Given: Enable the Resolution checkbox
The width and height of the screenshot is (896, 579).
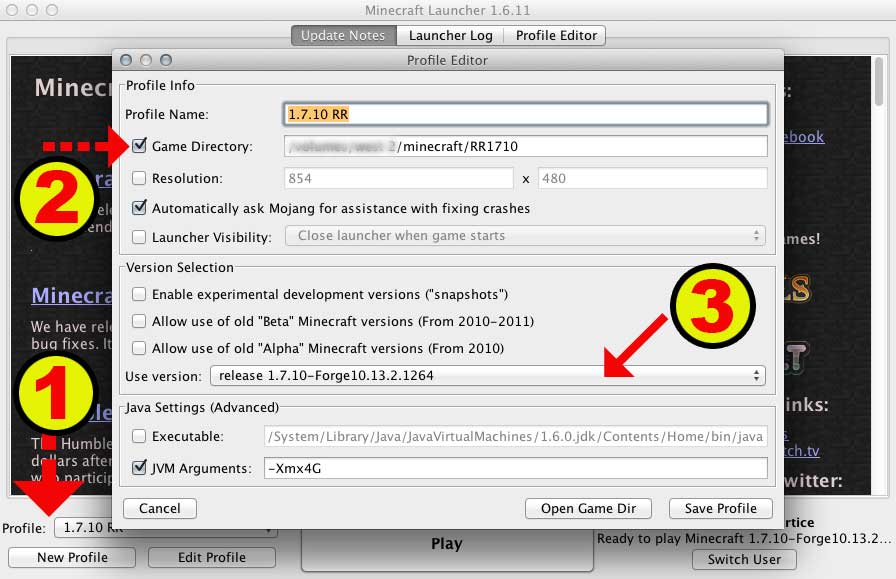Looking at the screenshot, I should 139,178.
